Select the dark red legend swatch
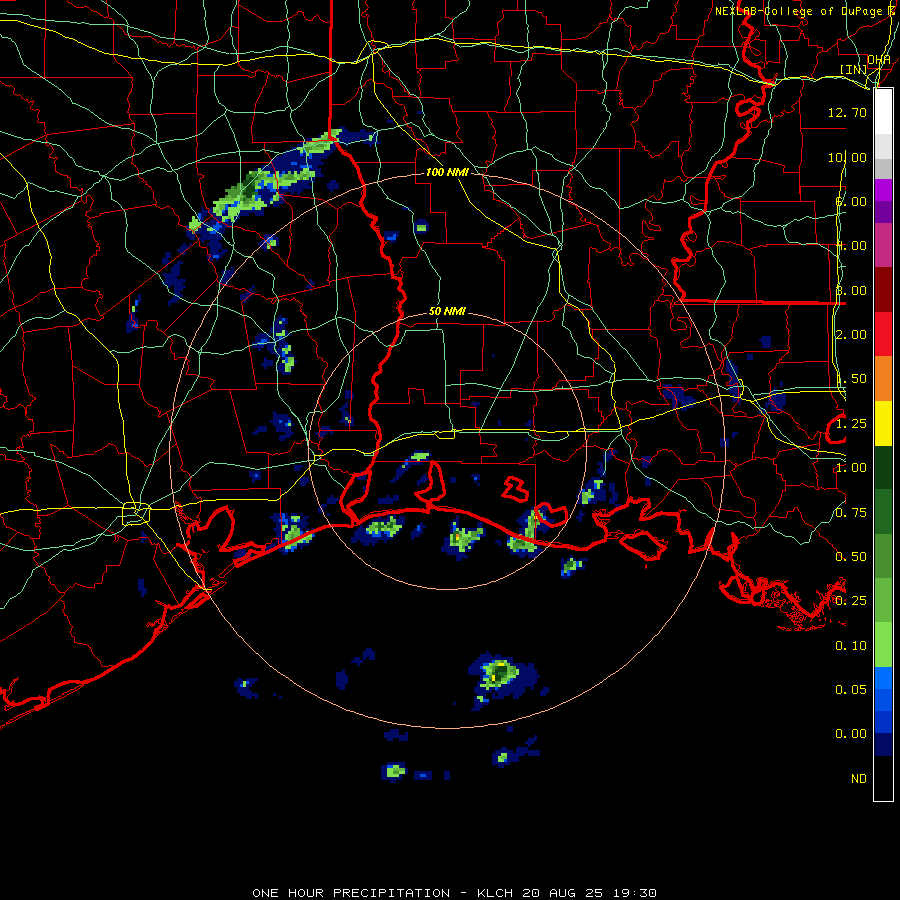The image size is (900, 900). (883, 290)
